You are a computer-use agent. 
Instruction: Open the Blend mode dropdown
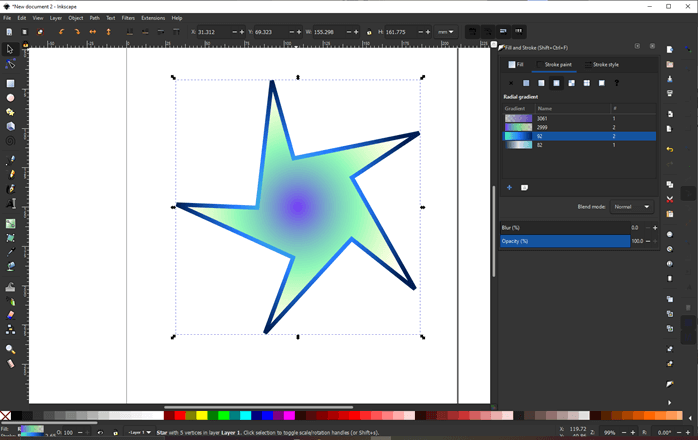pyautogui.click(x=632, y=207)
